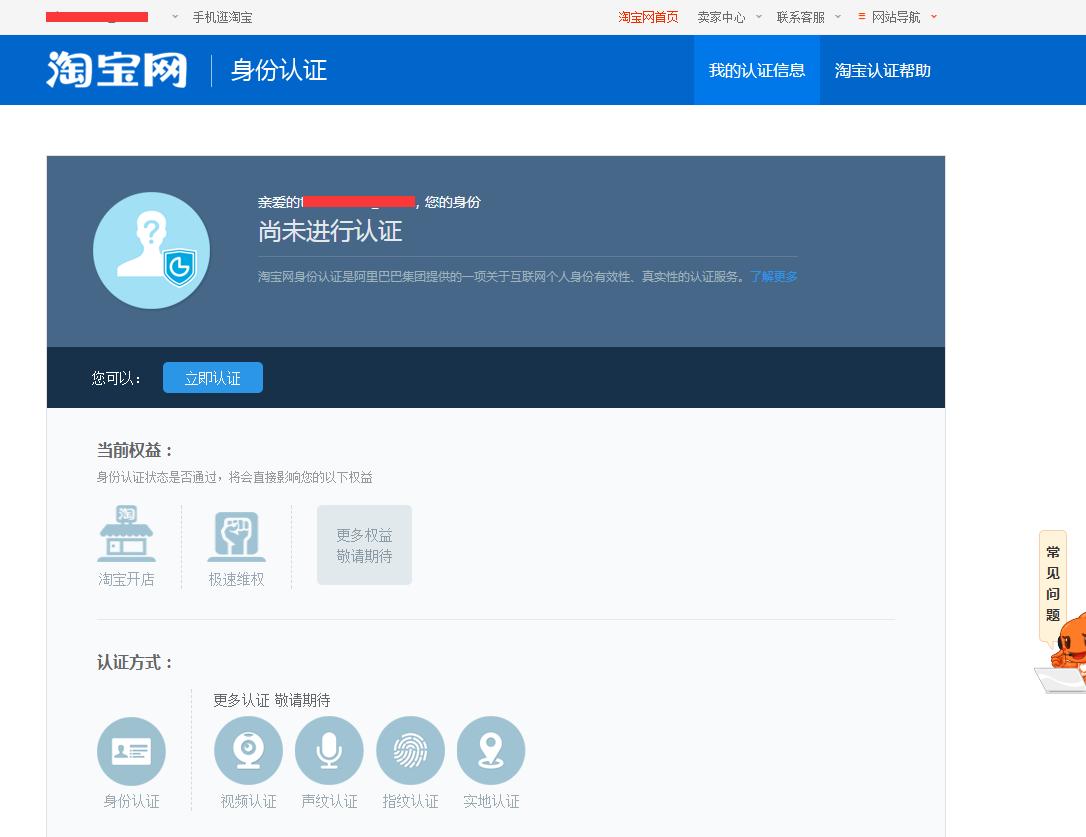
Task: Switch to the 我的认证信息 tab
Action: pyautogui.click(x=757, y=70)
